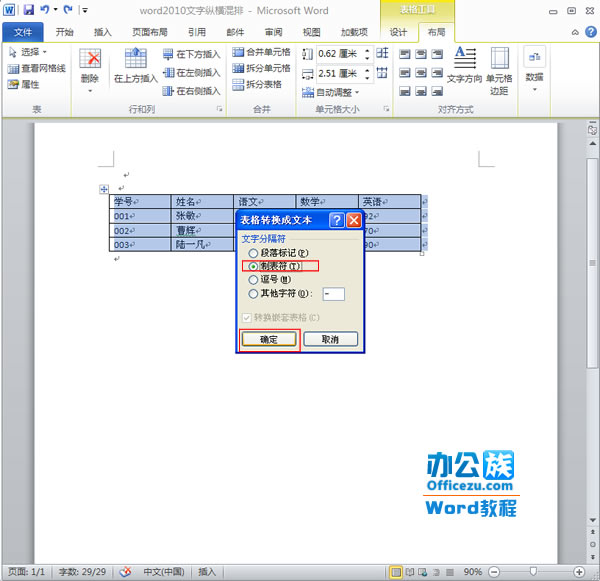Switch to the 加载项 ribbon tab

pyautogui.click(x=354, y=32)
